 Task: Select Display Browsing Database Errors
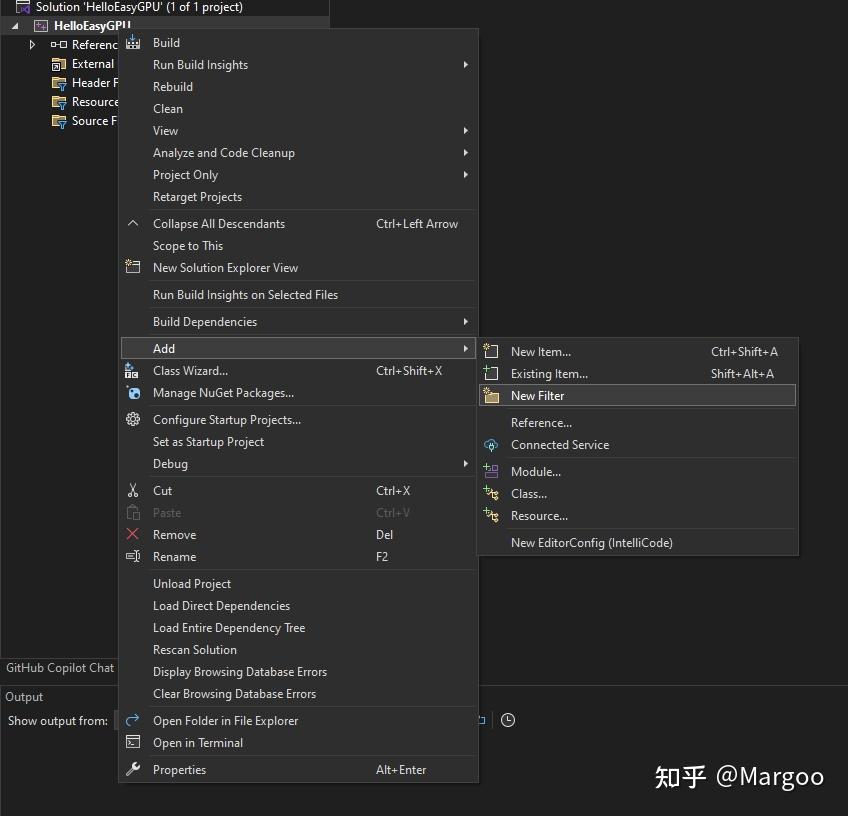[298, 672]
